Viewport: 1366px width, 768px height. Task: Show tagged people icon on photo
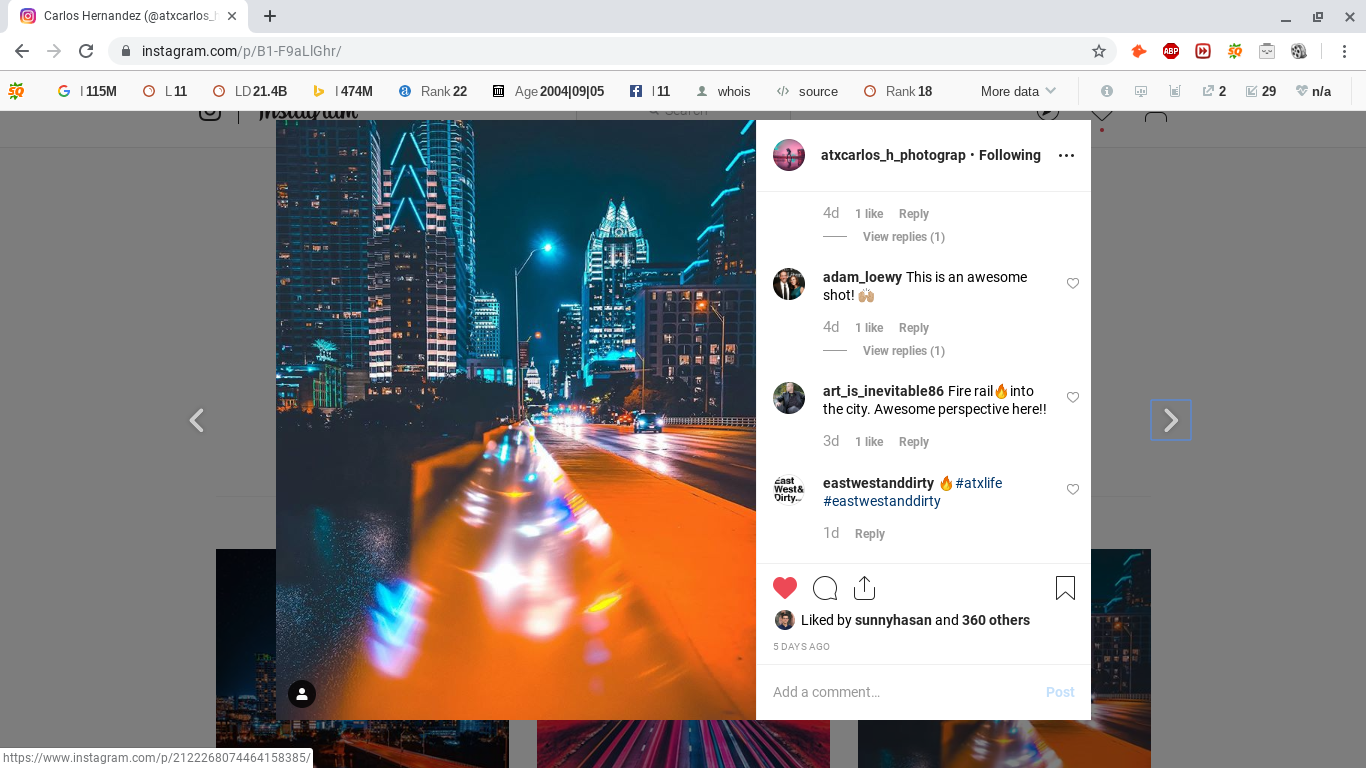(302, 694)
